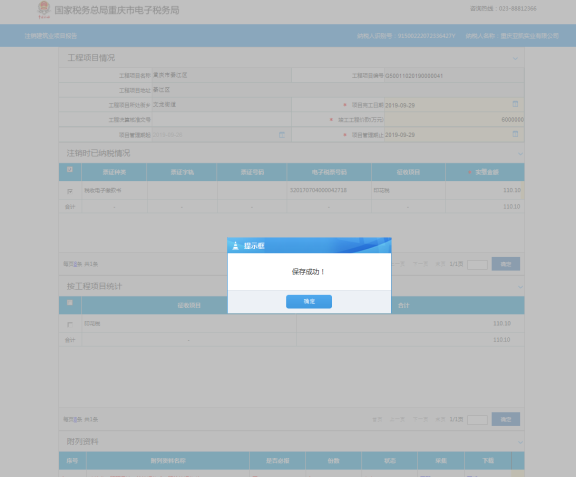This screenshot has height=478, width=577.
Task: Open calendar for 项目完工日期 field
Action: click(515, 104)
